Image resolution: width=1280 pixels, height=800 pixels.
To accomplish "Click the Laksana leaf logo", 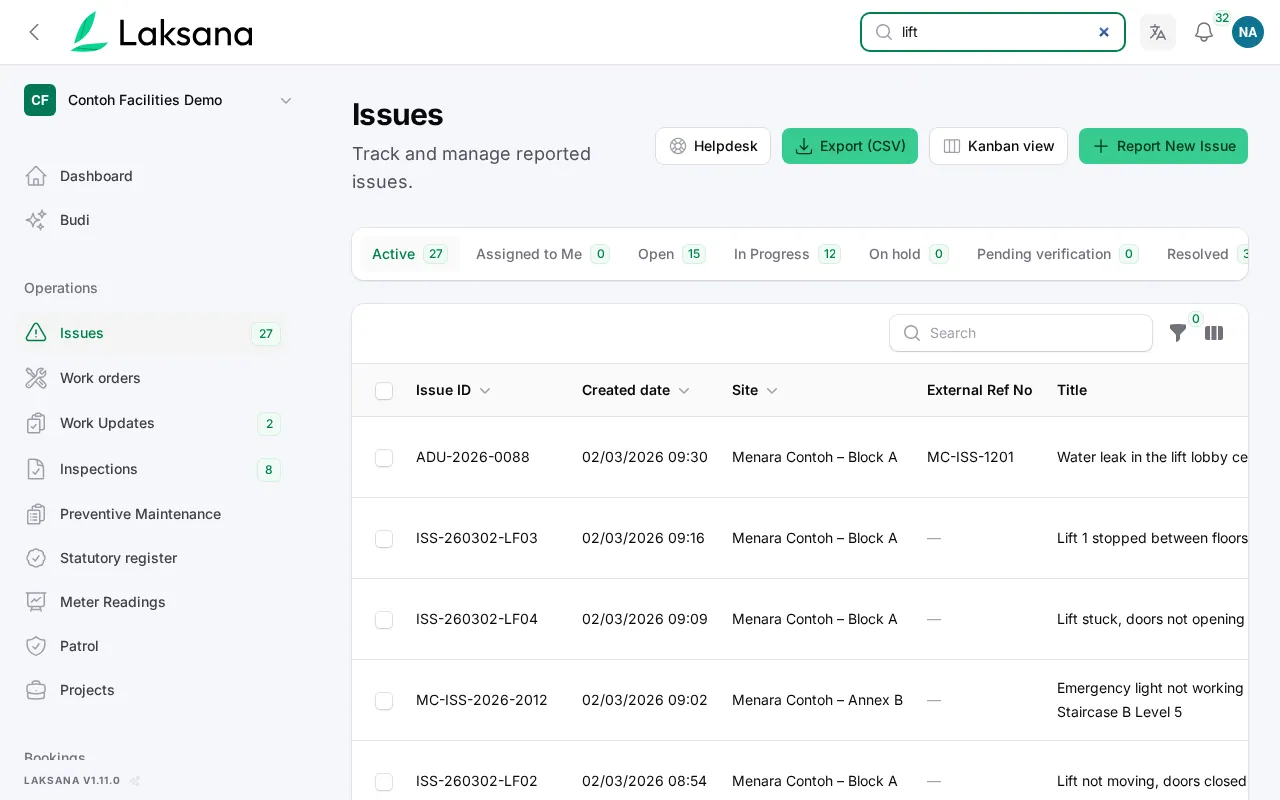I will pos(90,32).
